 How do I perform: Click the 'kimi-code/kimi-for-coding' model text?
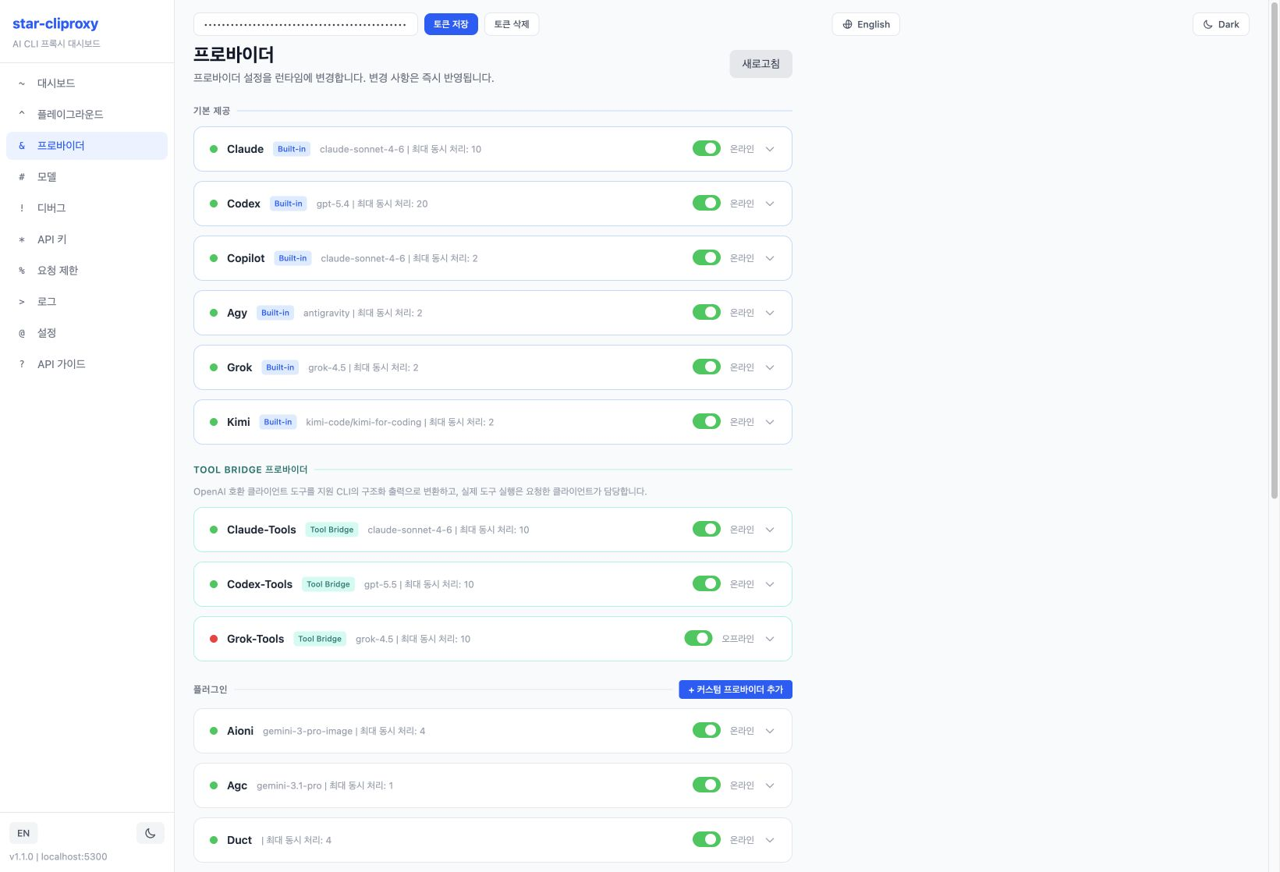(x=363, y=422)
